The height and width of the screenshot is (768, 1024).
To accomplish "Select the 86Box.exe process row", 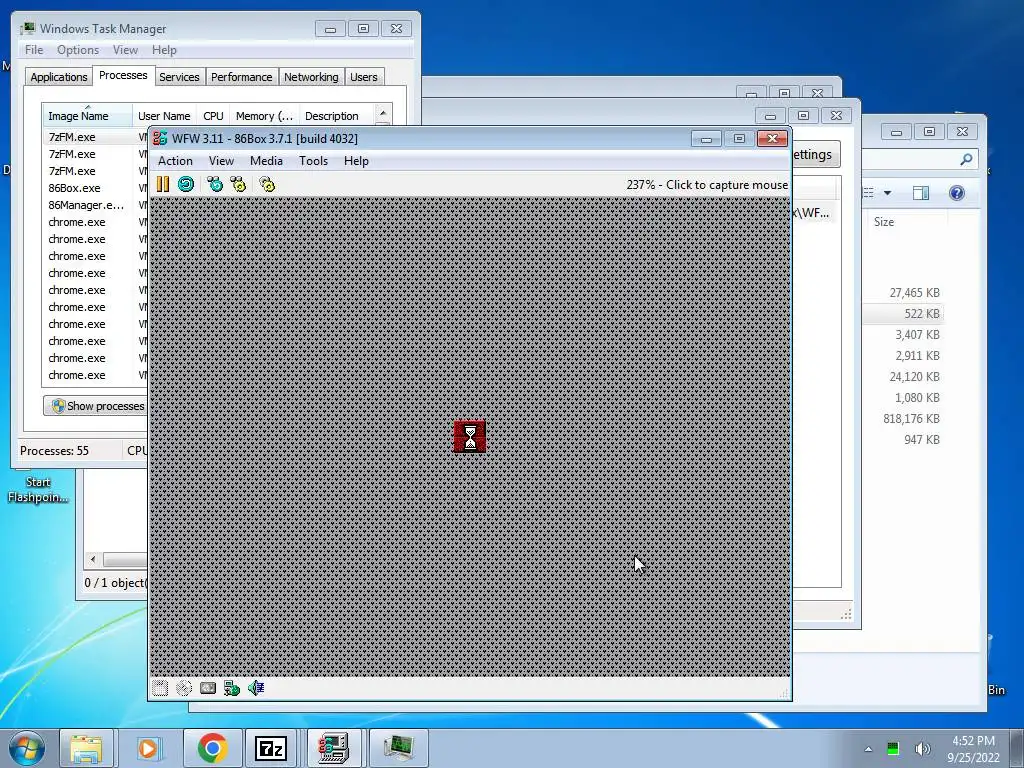I will pos(95,188).
